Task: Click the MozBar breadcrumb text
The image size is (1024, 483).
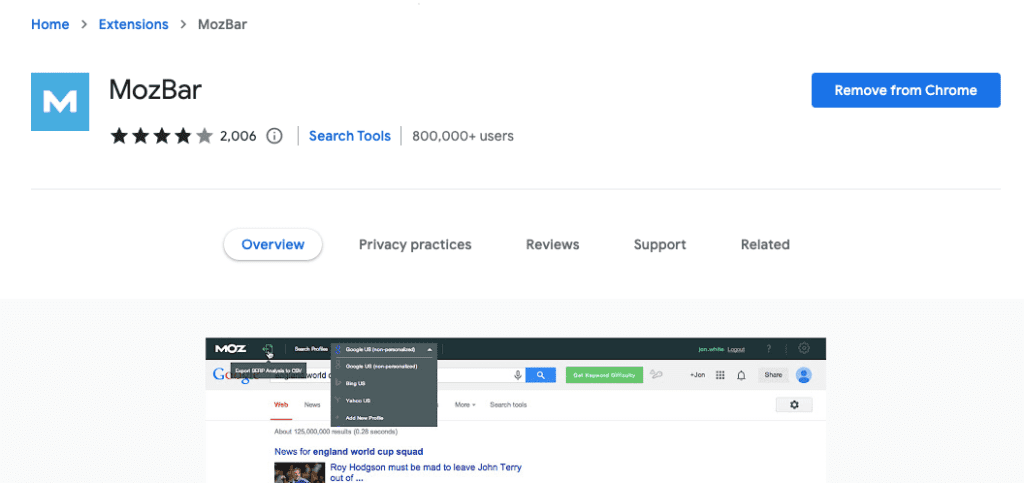Action: click(x=223, y=24)
